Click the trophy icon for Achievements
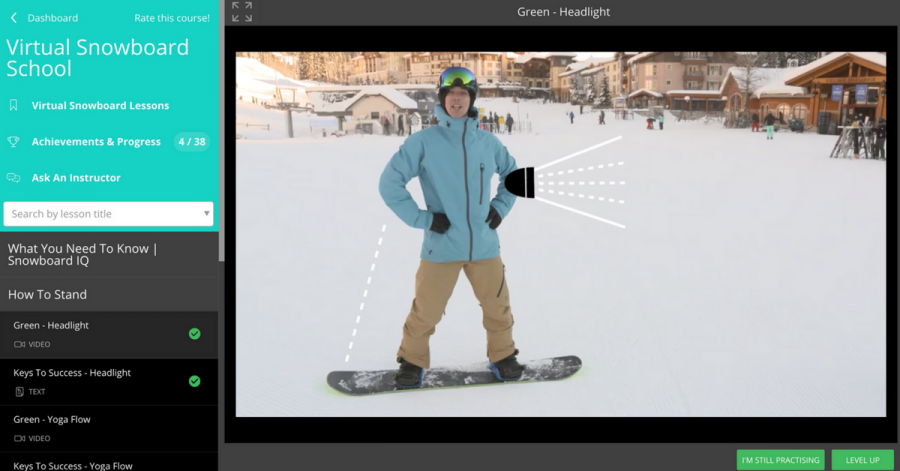 pyautogui.click(x=13, y=142)
